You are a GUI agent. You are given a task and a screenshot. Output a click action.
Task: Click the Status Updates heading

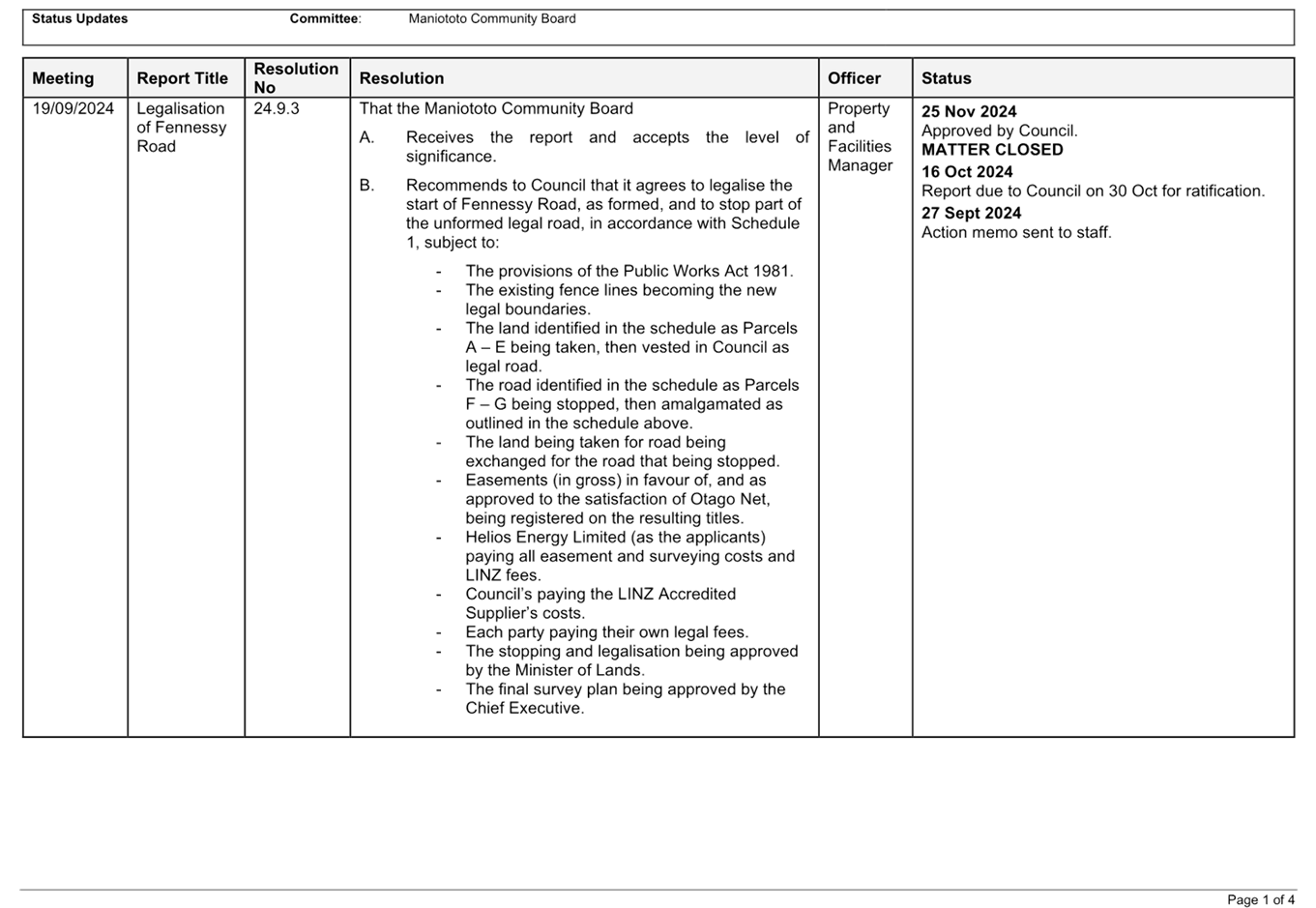79,18
